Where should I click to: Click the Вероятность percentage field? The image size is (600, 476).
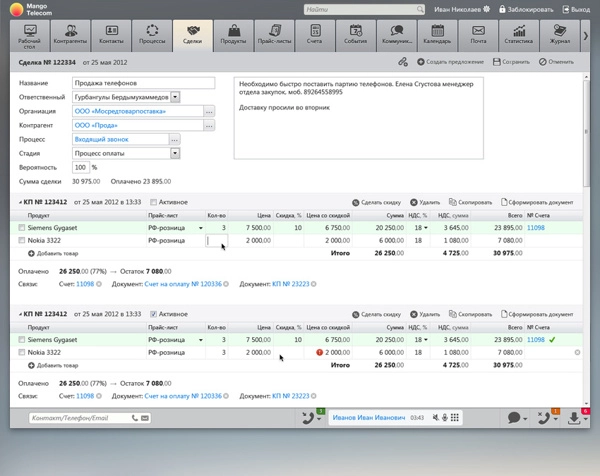coord(81,167)
